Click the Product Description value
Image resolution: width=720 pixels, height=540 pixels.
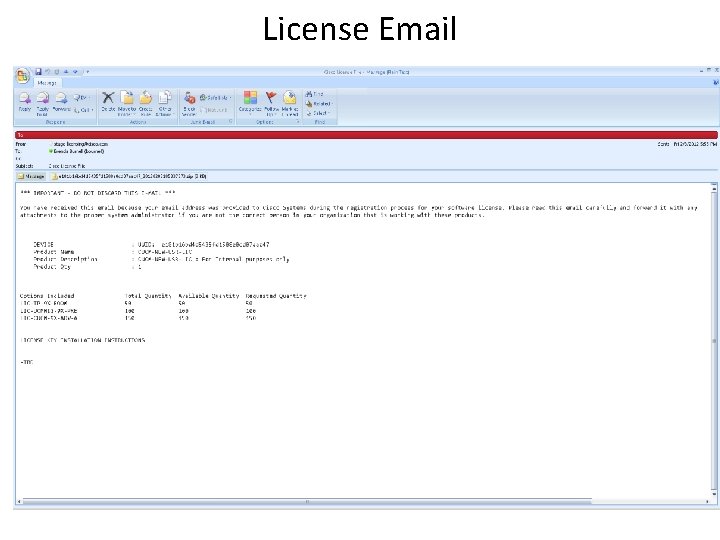(214, 259)
